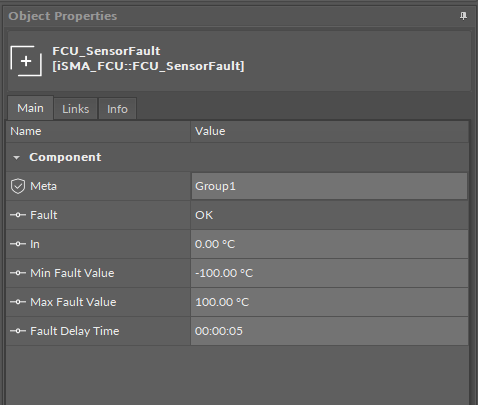478x405 pixels.
Task: Select the Fault row showing OK
Action: 237,215
